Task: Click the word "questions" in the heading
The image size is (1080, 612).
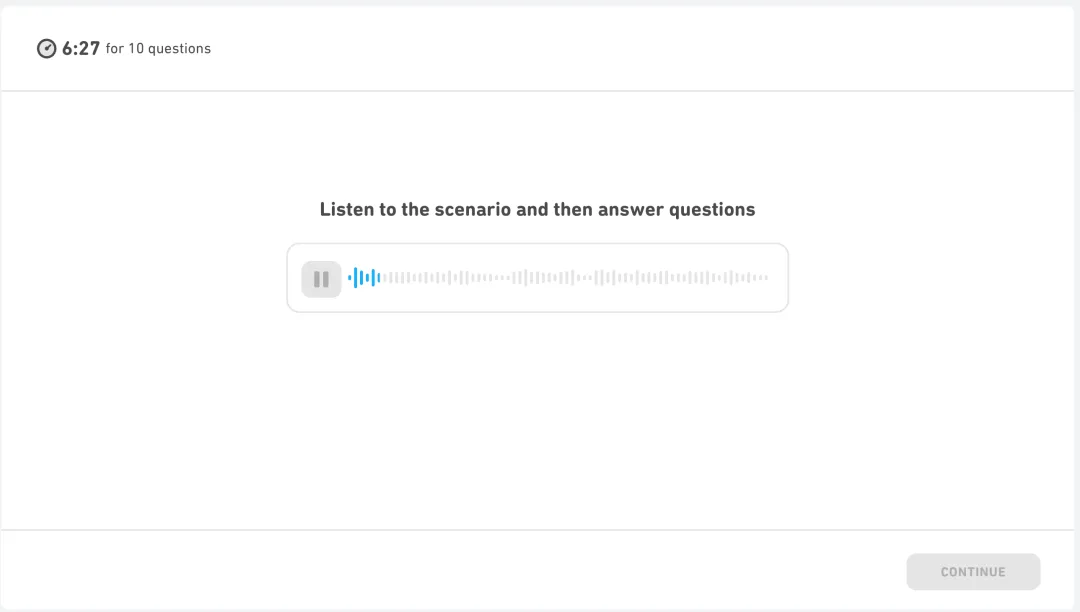Action: click(712, 210)
